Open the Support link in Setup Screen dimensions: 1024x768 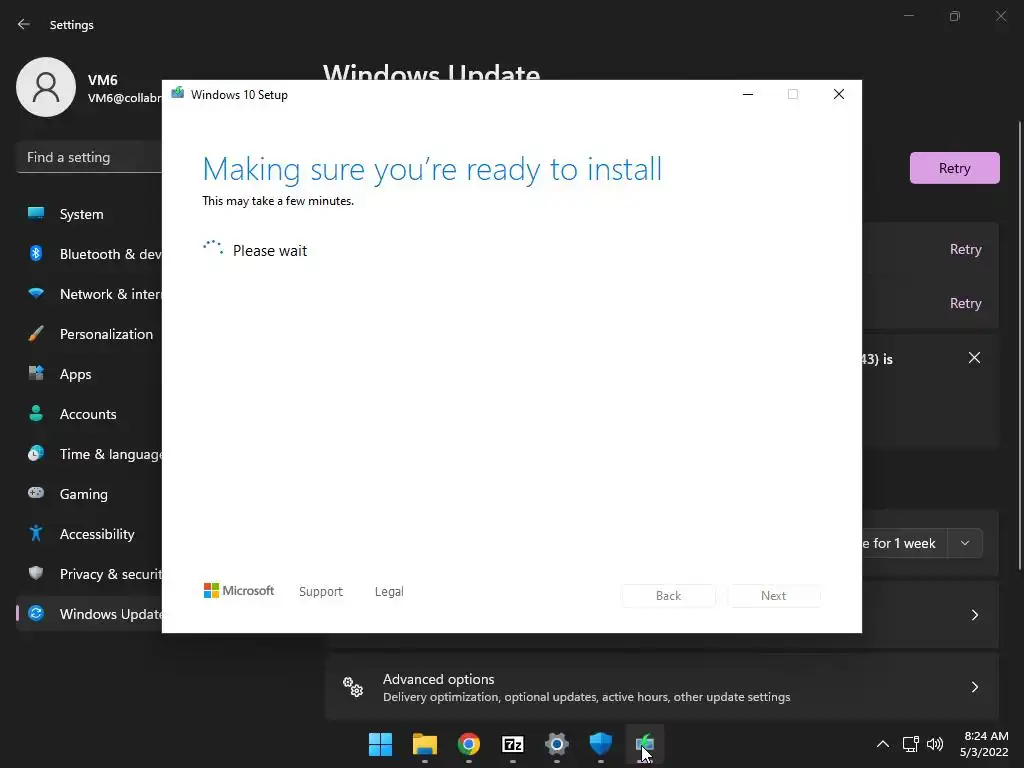click(321, 592)
